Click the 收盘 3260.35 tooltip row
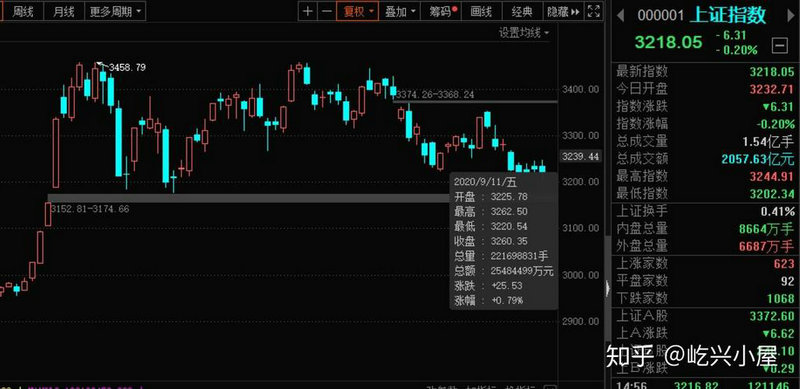800x389 pixels. pyautogui.click(x=491, y=241)
